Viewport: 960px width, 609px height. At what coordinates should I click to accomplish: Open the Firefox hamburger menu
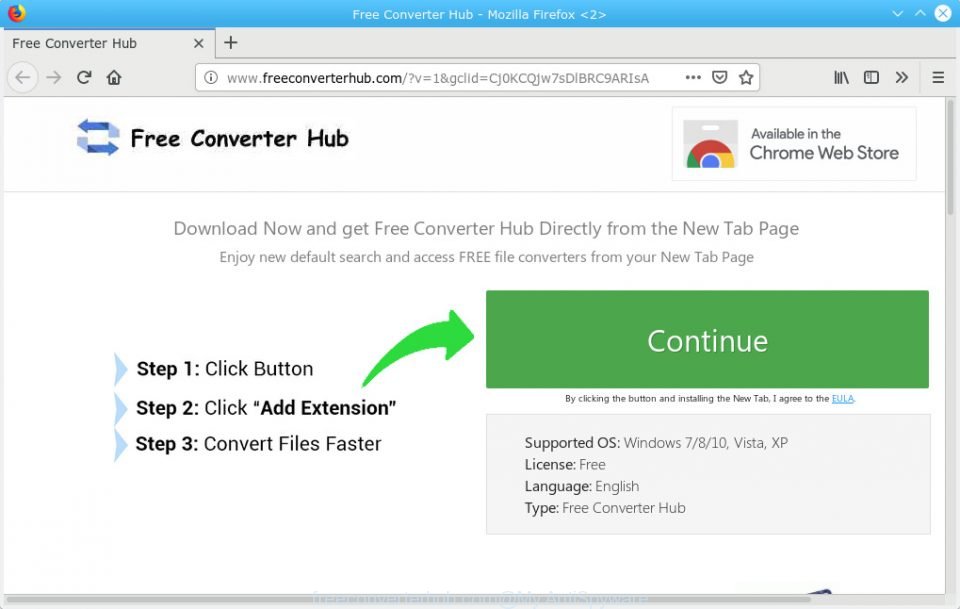pos(938,77)
